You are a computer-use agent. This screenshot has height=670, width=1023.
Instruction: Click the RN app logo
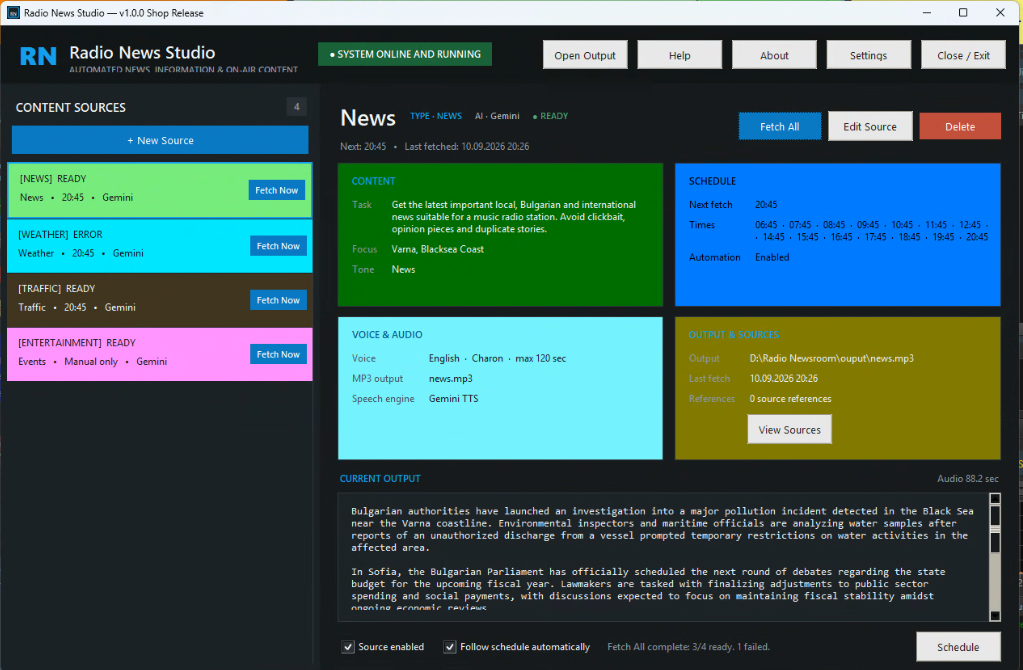pyautogui.click(x=38, y=56)
